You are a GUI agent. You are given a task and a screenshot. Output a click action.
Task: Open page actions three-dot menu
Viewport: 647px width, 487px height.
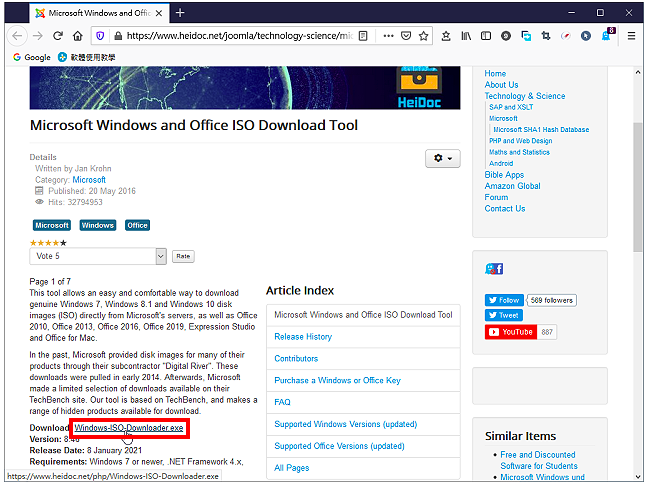388,36
